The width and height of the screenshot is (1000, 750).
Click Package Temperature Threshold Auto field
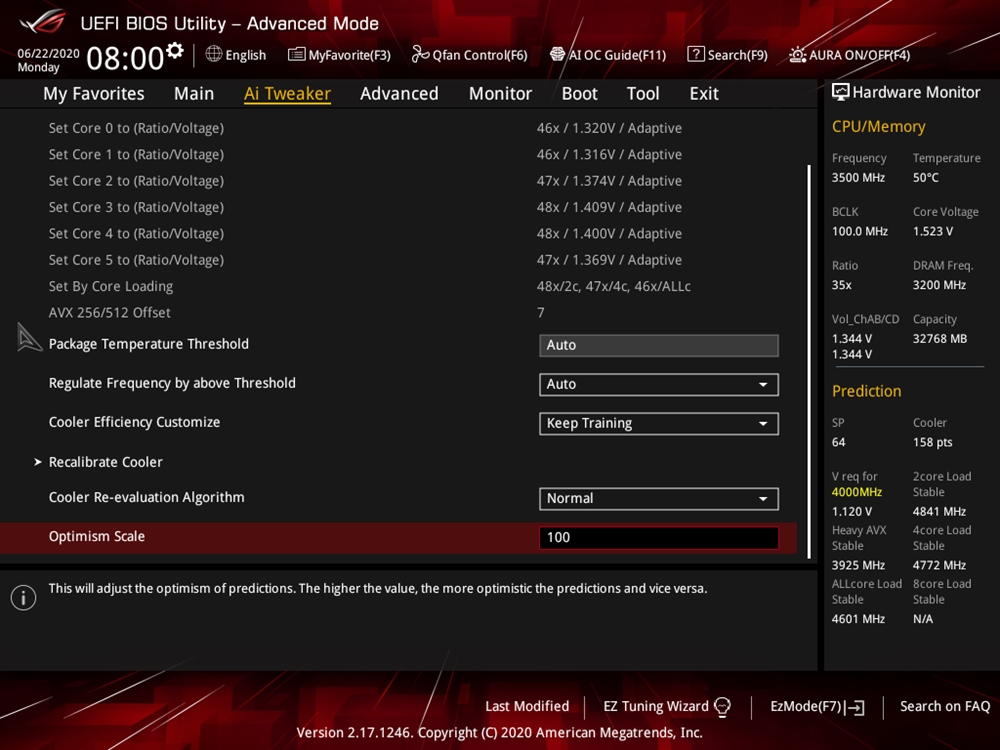point(659,345)
